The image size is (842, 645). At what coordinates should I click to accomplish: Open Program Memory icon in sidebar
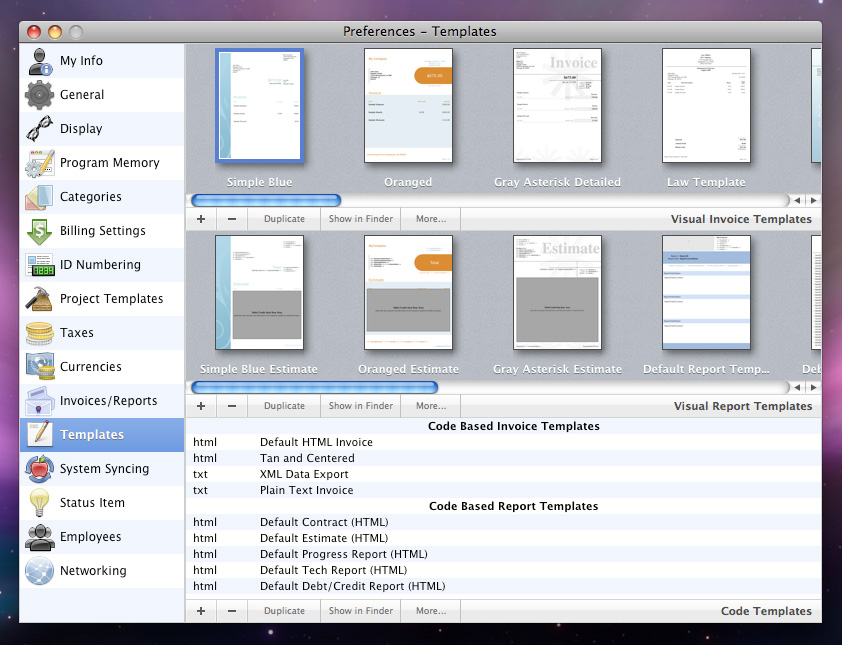click(39, 163)
